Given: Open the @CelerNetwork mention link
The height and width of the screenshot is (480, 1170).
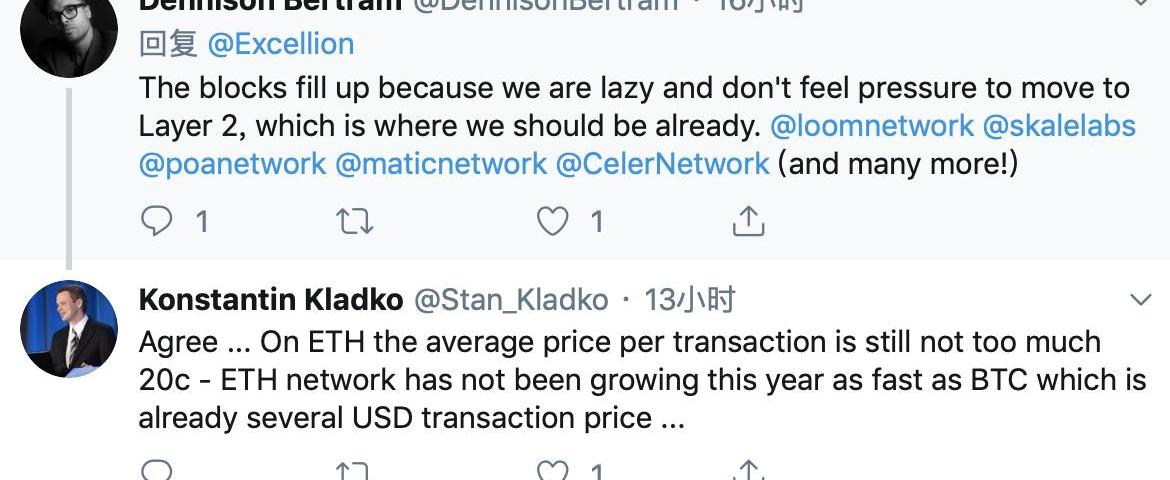Looking at the screenshot, I should 662,163.
